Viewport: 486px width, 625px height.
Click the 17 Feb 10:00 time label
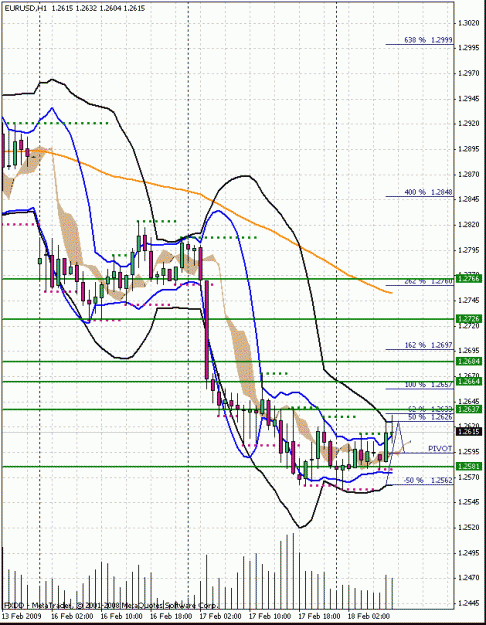point(270,617)
